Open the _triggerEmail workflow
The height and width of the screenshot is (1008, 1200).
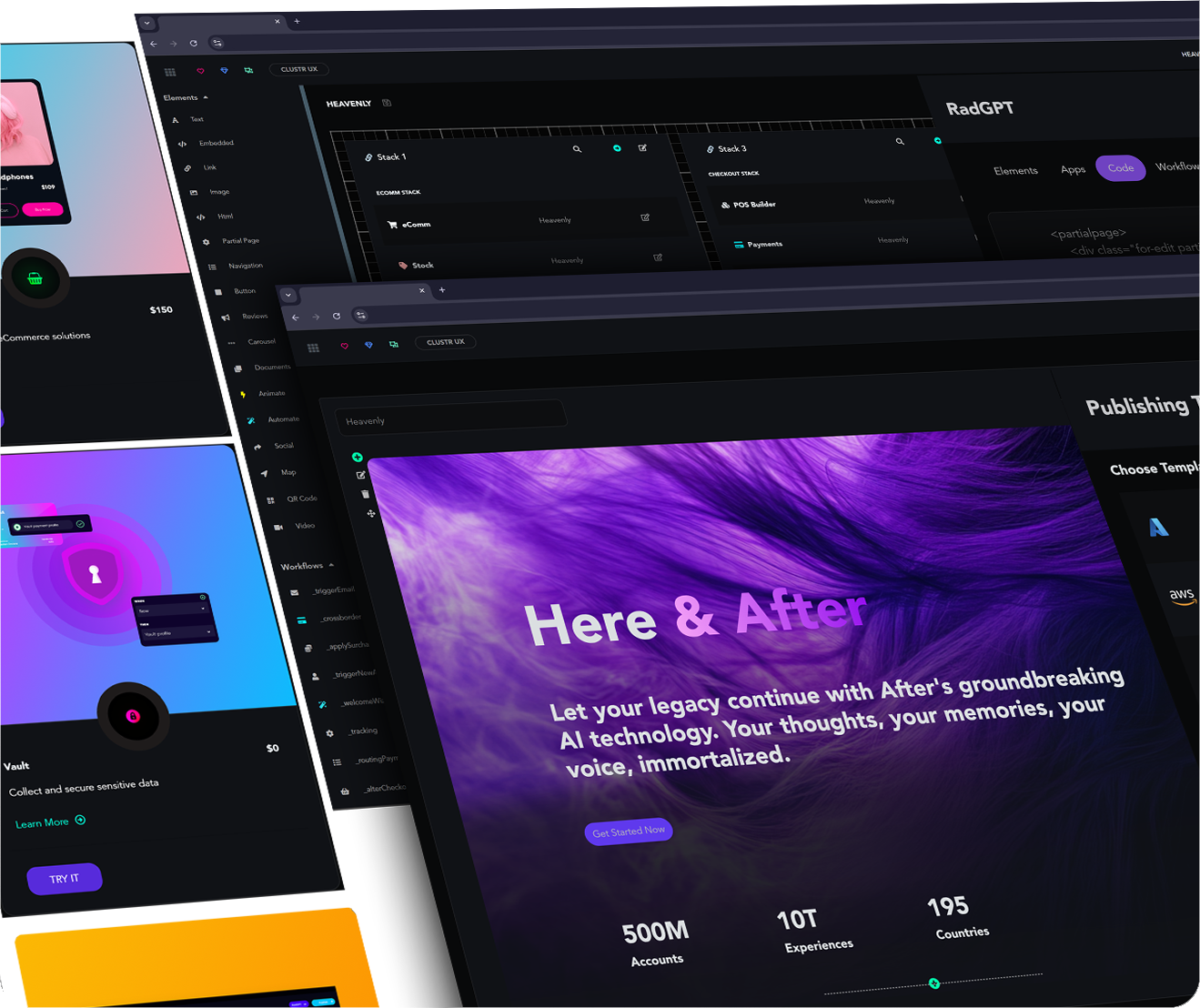333,590
